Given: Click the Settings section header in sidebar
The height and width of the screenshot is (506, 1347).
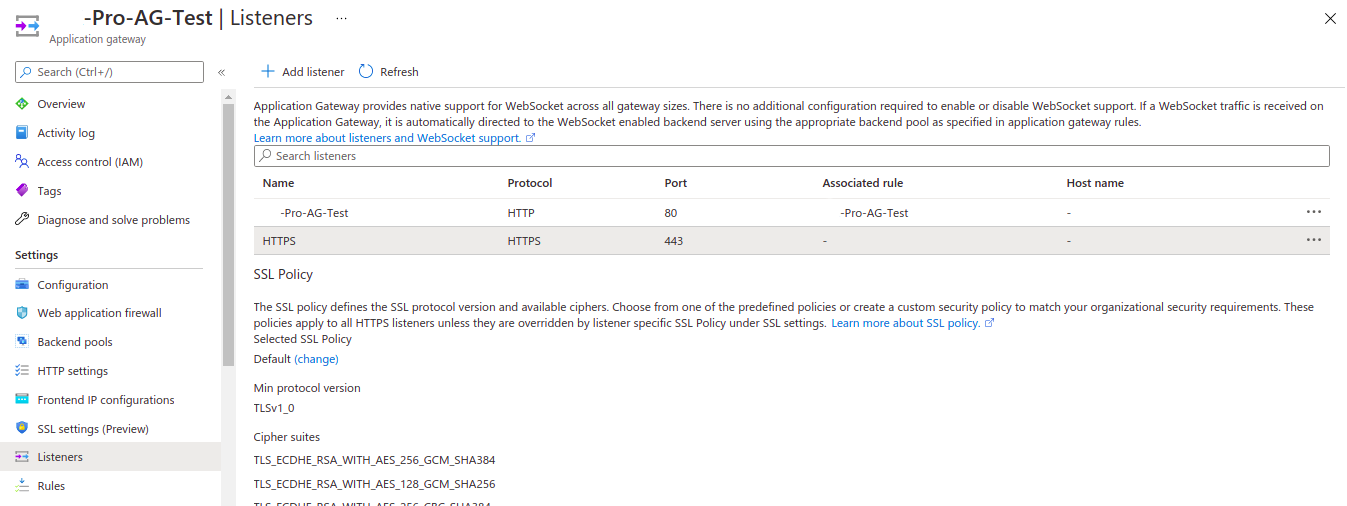Looking at the screenshot, I should pyautogui.click(x=37, y=255).
